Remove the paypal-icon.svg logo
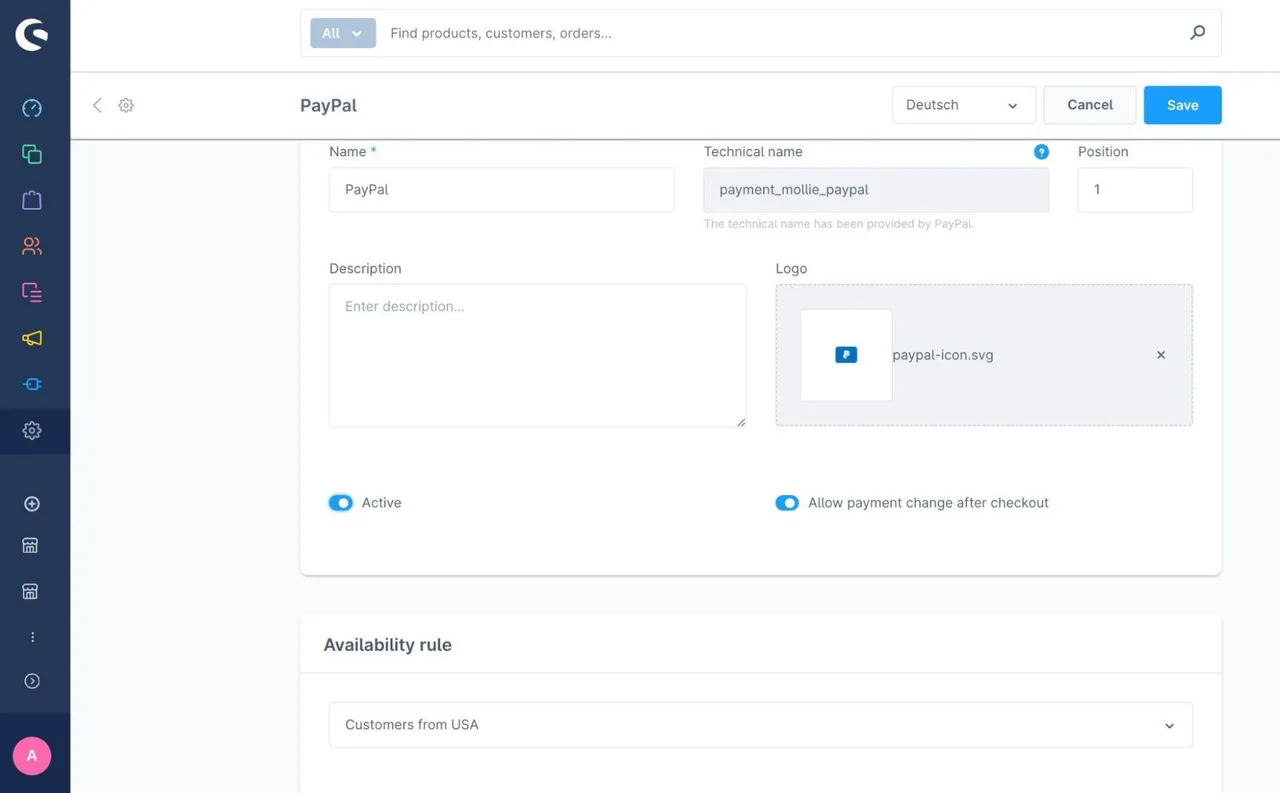The width and height of the screenshot is (1280, 793). click(1161, 355)
